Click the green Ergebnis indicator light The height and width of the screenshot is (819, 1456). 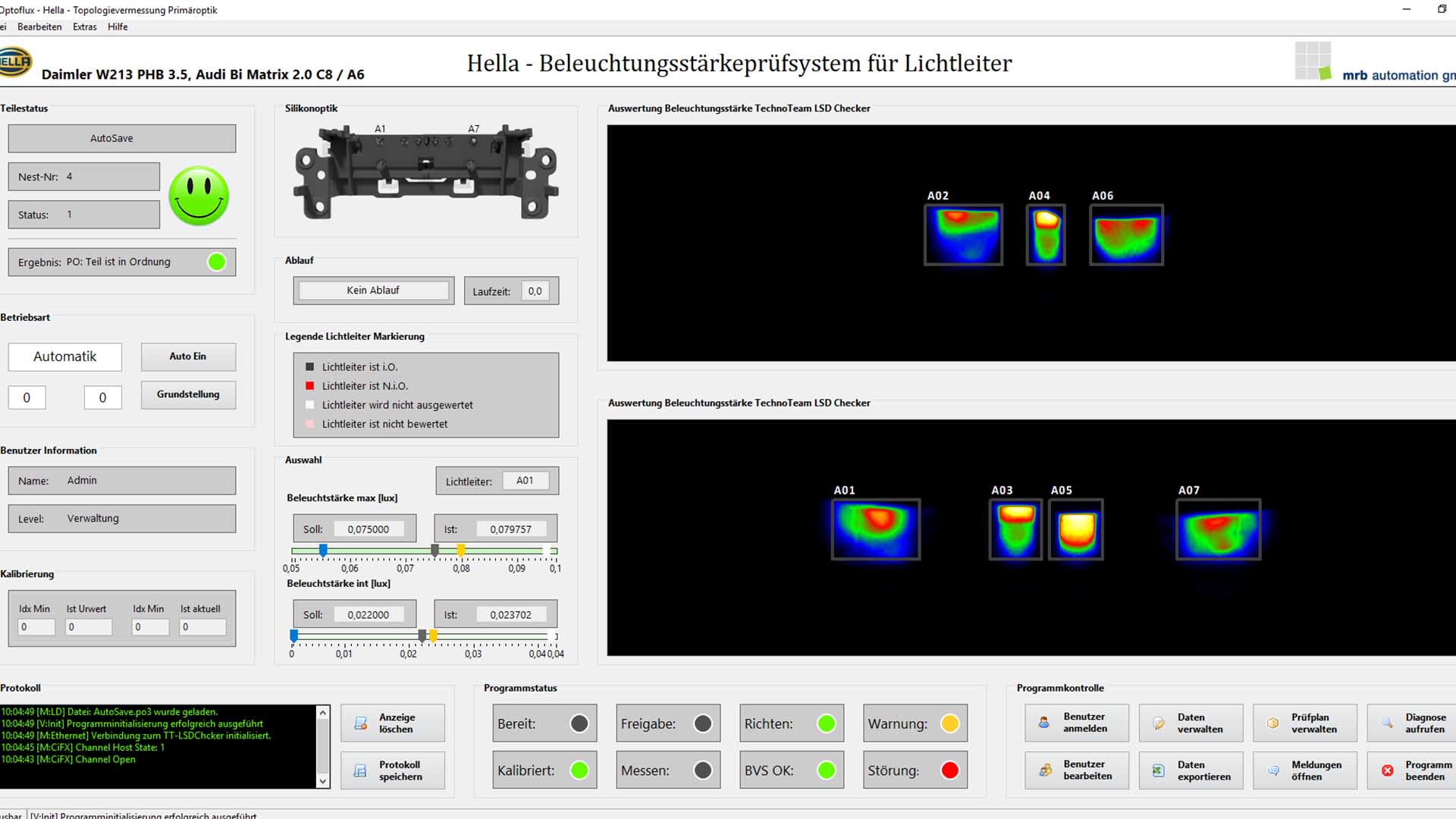click(x=217, y=262)
